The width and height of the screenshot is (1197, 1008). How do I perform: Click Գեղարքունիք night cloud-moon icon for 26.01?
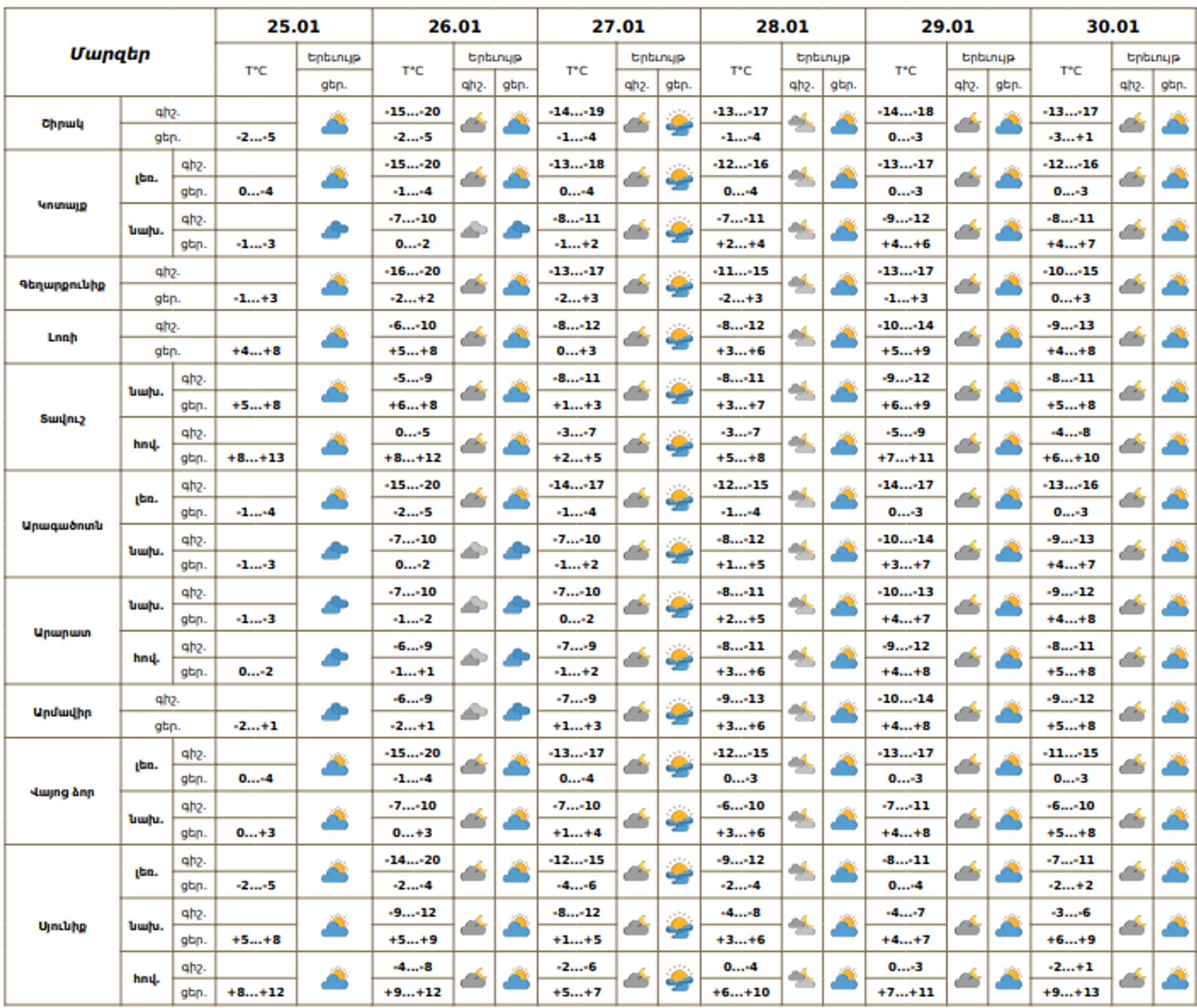[x=474, y=284]
